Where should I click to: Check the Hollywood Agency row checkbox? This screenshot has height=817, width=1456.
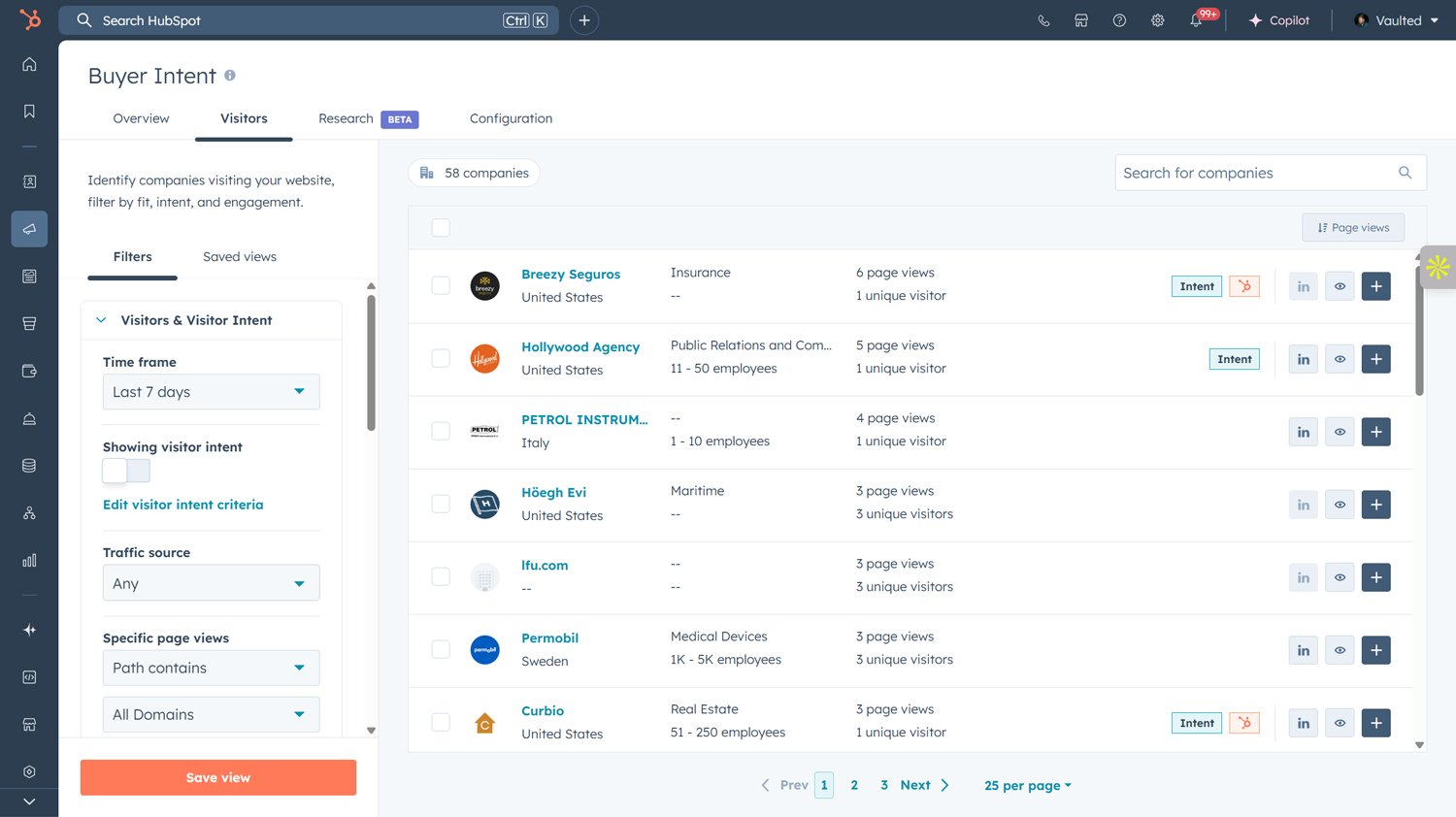pos(441,358)
